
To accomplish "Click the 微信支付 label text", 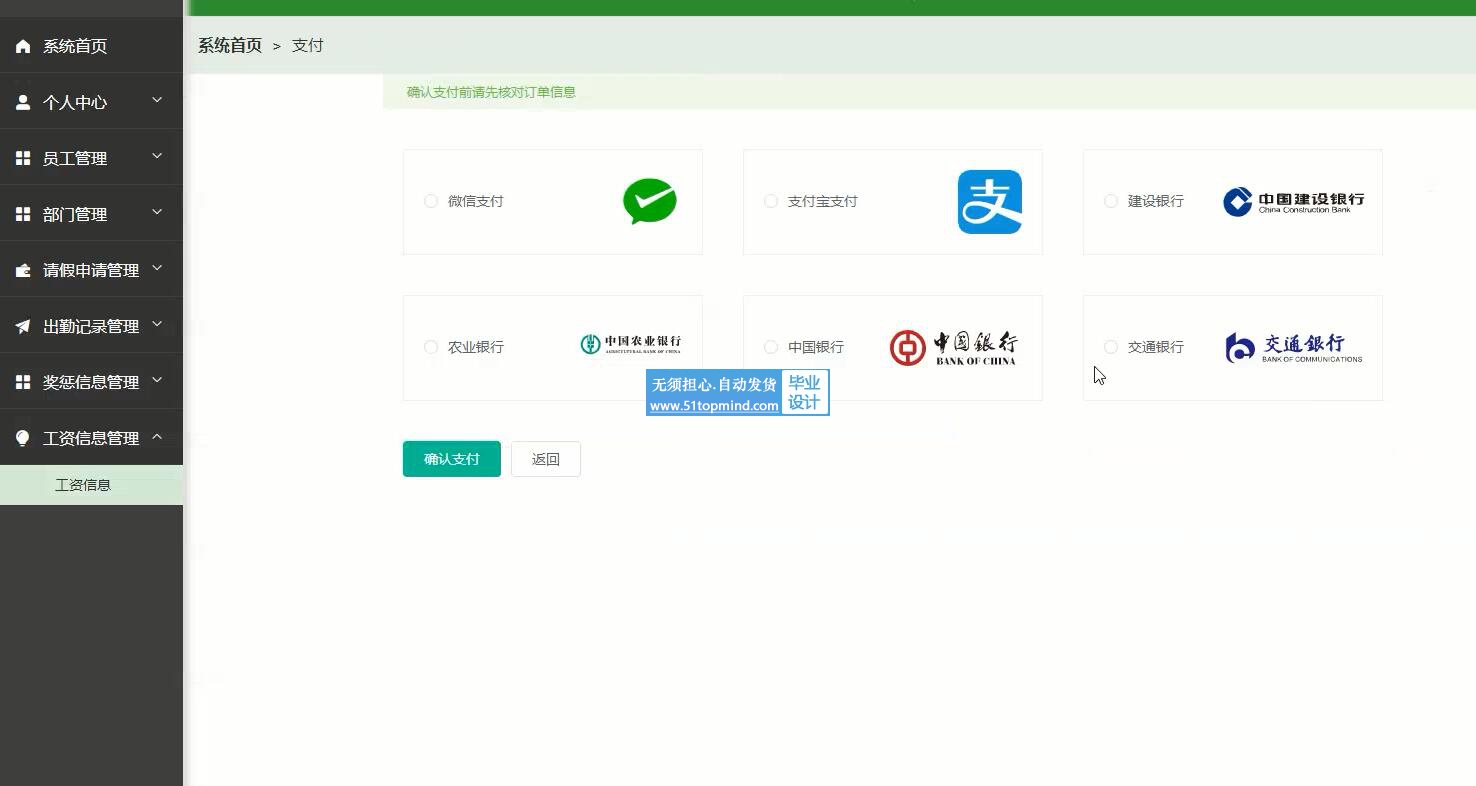I will tap(476, 201).
